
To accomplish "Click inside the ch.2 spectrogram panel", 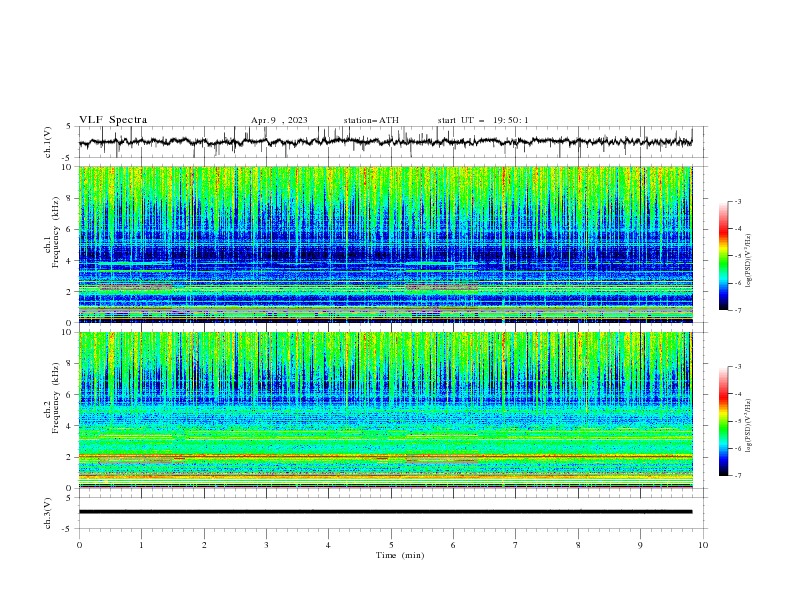I will point(385,410).
